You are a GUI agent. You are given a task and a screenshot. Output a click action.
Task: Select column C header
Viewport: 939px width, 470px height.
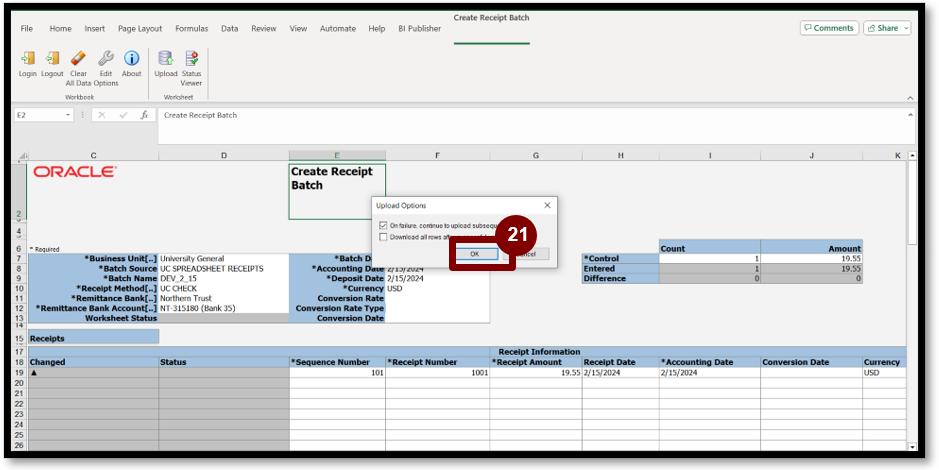tap(93, 156)
